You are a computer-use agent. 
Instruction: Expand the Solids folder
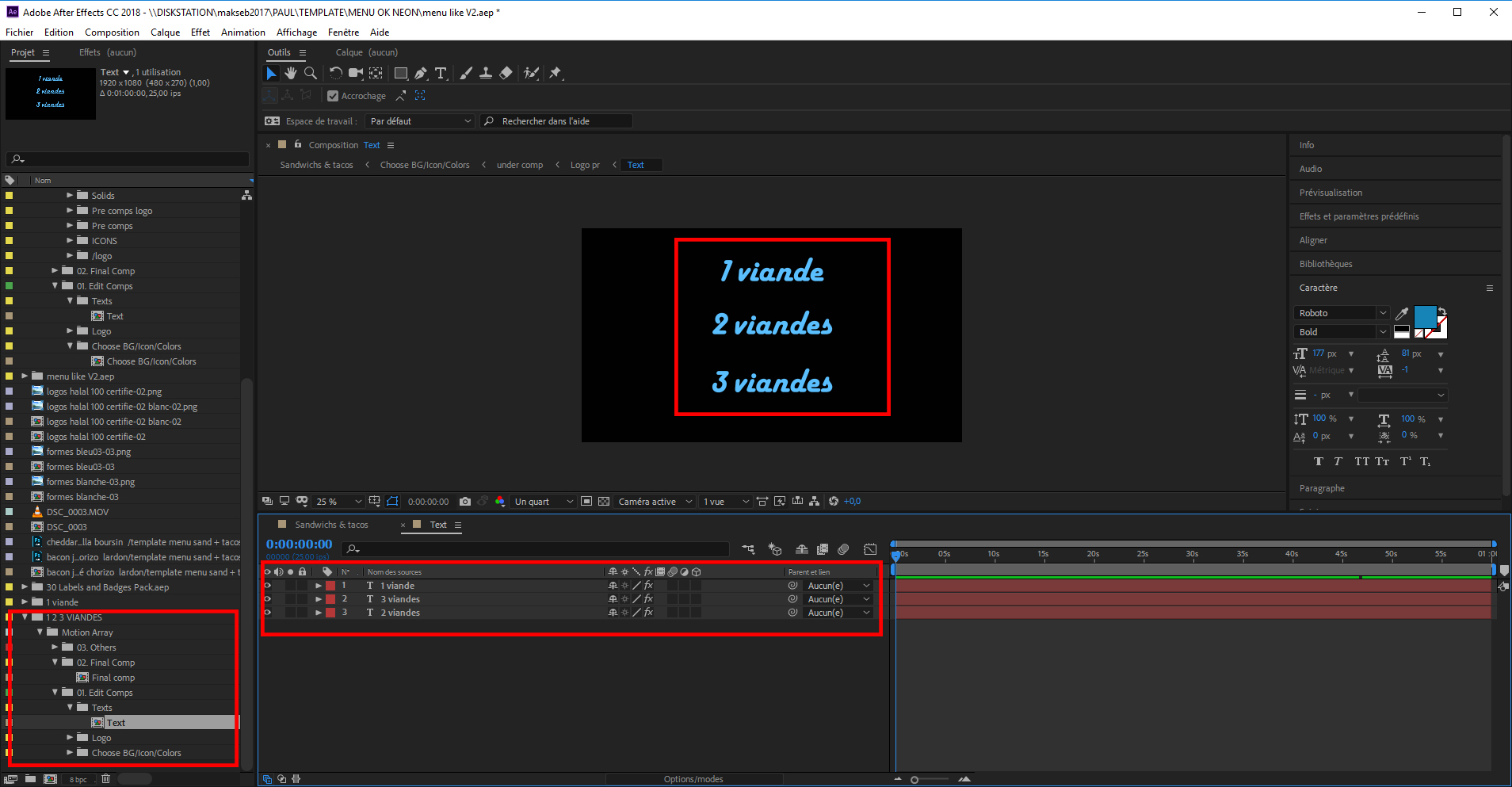70,195
